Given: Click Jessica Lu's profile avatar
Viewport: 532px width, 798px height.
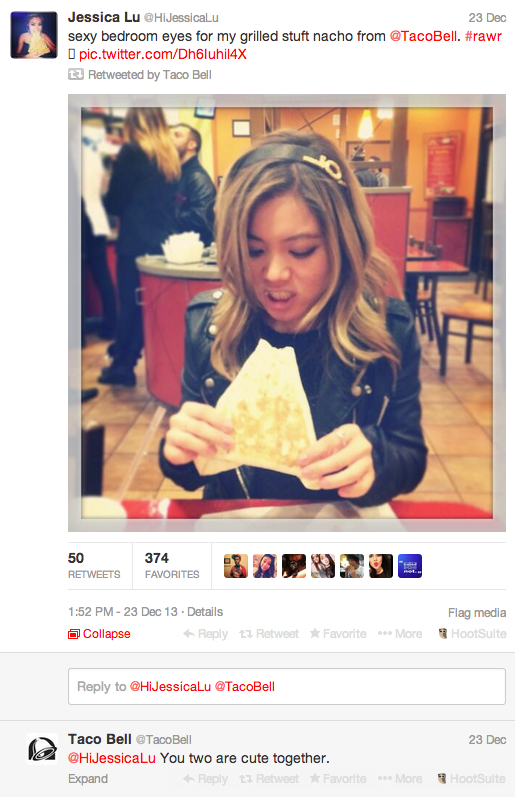Looking at the screenshot, I should pos(34,35).
